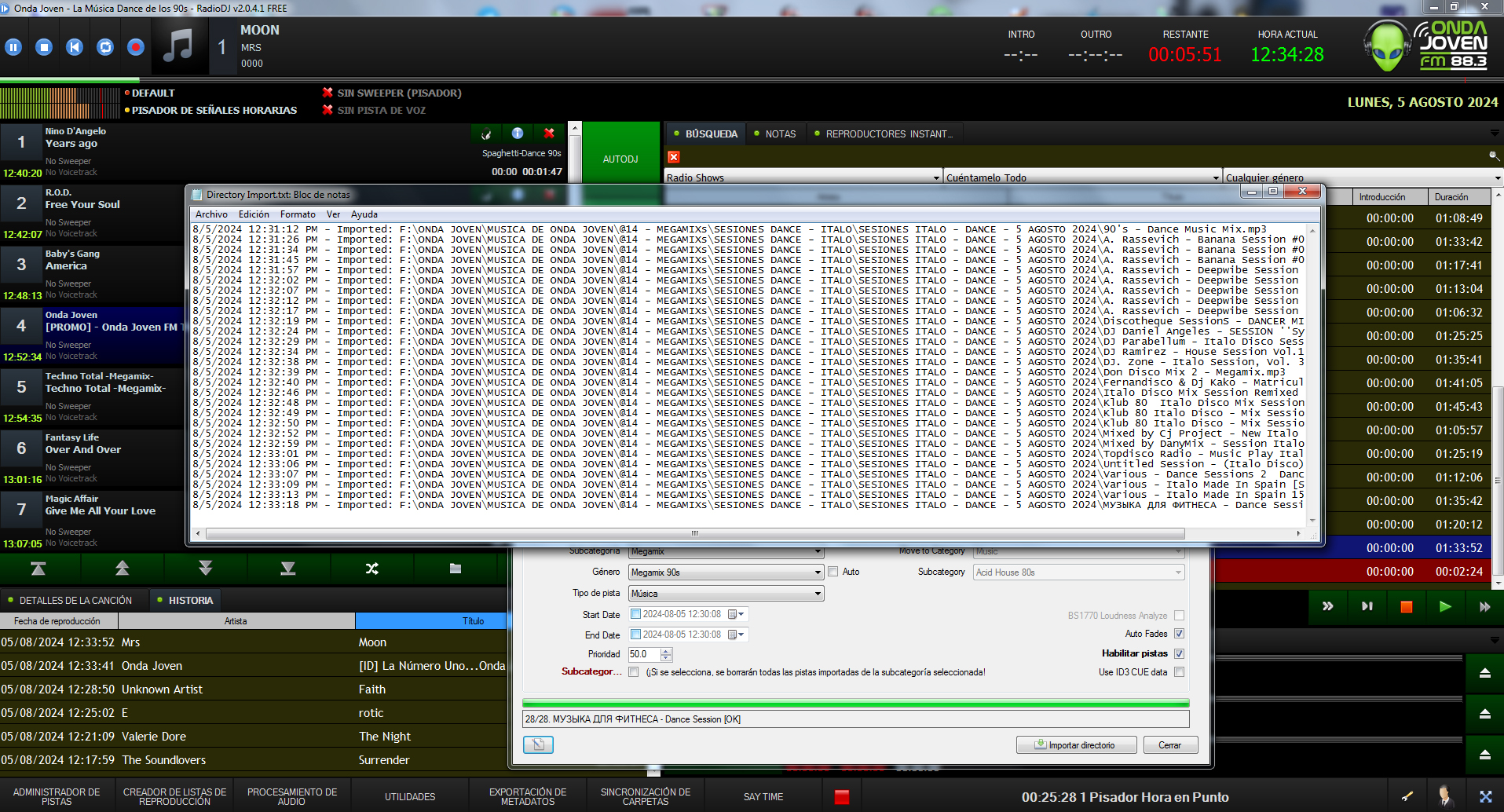This screenshot has width=1504, height=812.
Task: Click the AUTODJ button
Action: (x=620, y=159)
